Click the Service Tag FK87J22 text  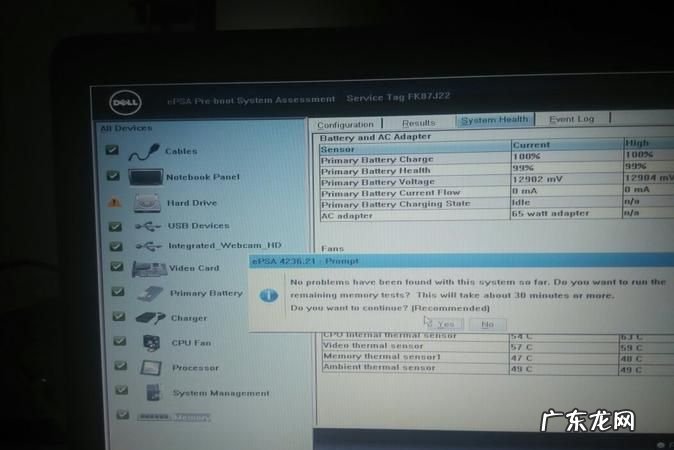click(398, 97)
